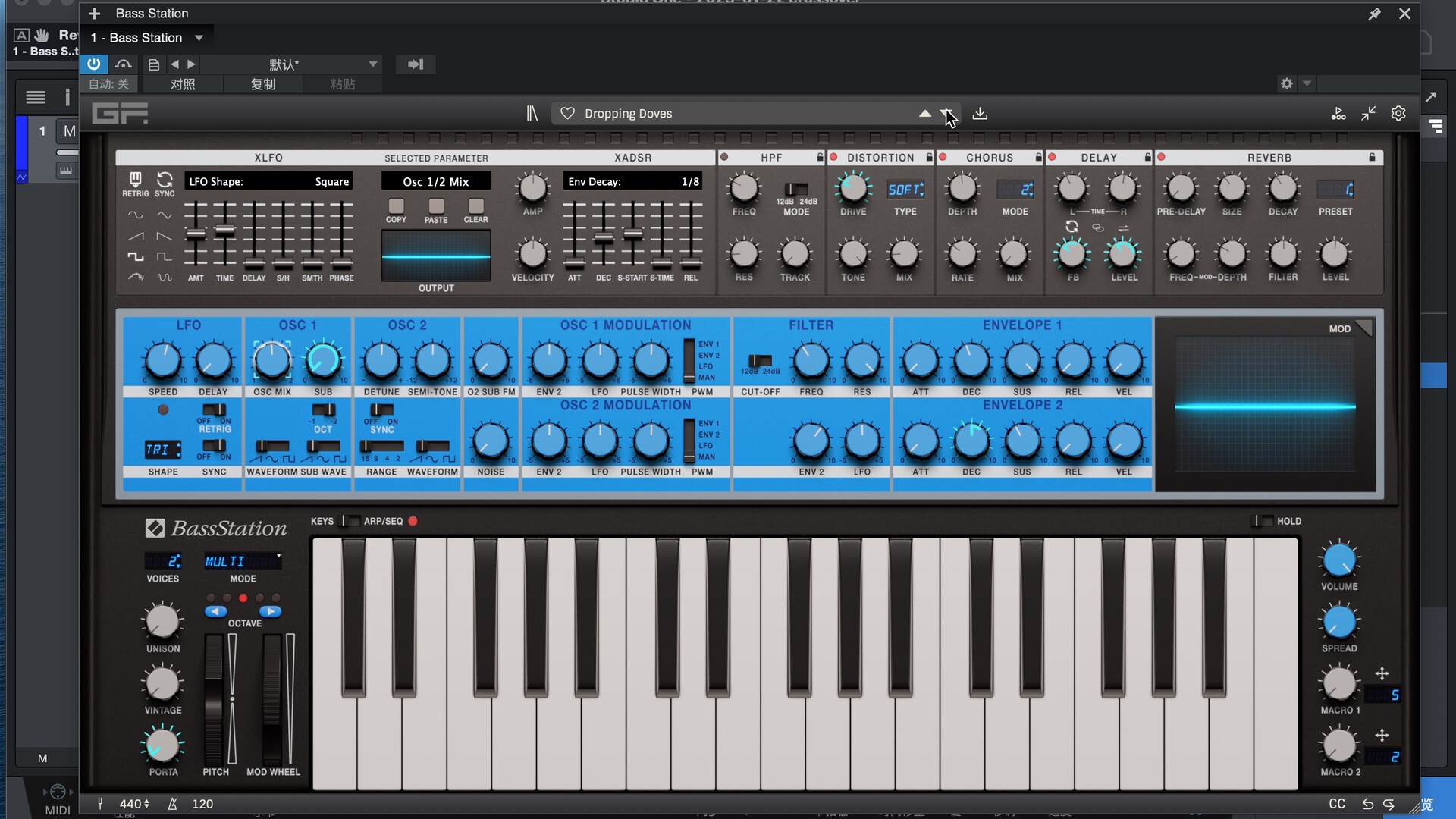
Task: Toggle the Delay effect enable LED
Action: pyautogui.click(x=1052, y=158)
